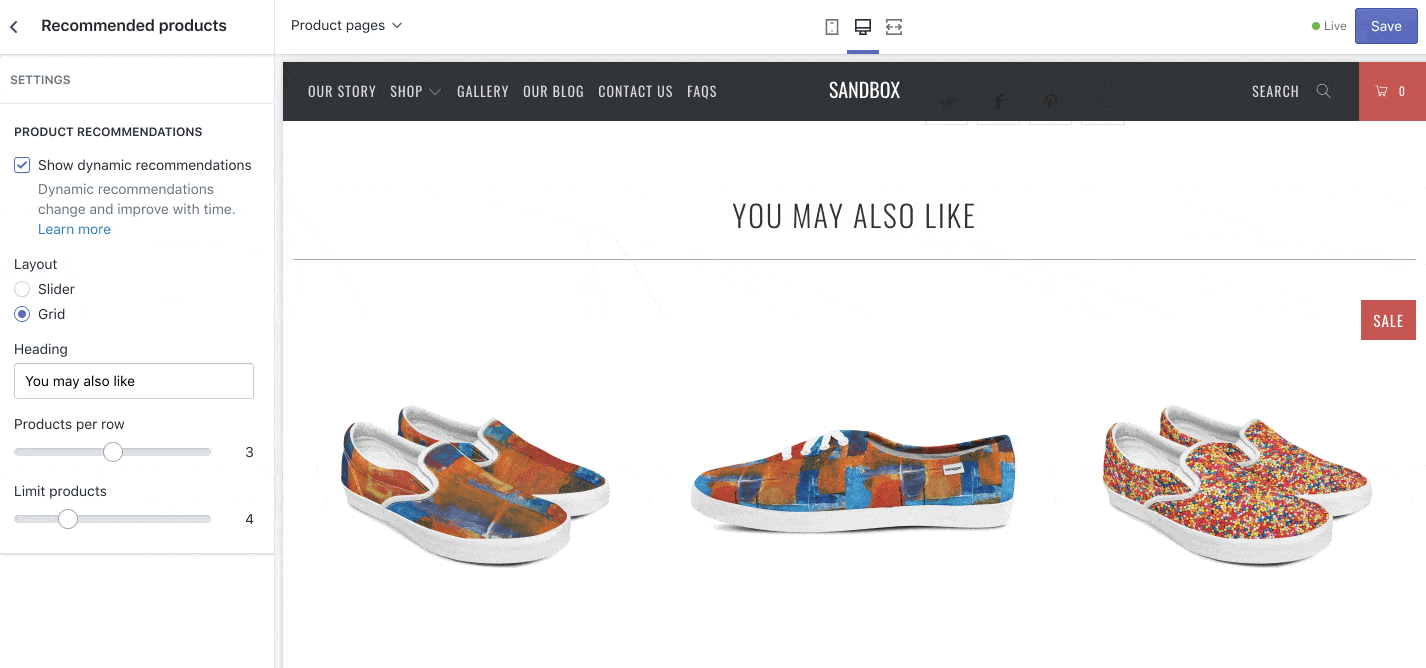Open the Our Story page
The width and height of the screenshot is (1426, 668).
pyautogui.click(x=342, y=91)
